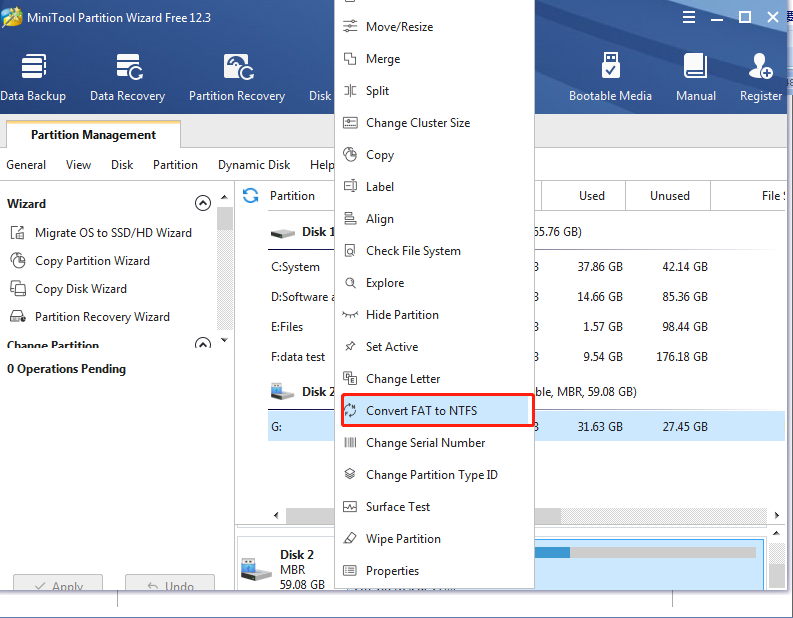
Task: Click the Copy Disk Wizard icon
Action: point(18,288)
